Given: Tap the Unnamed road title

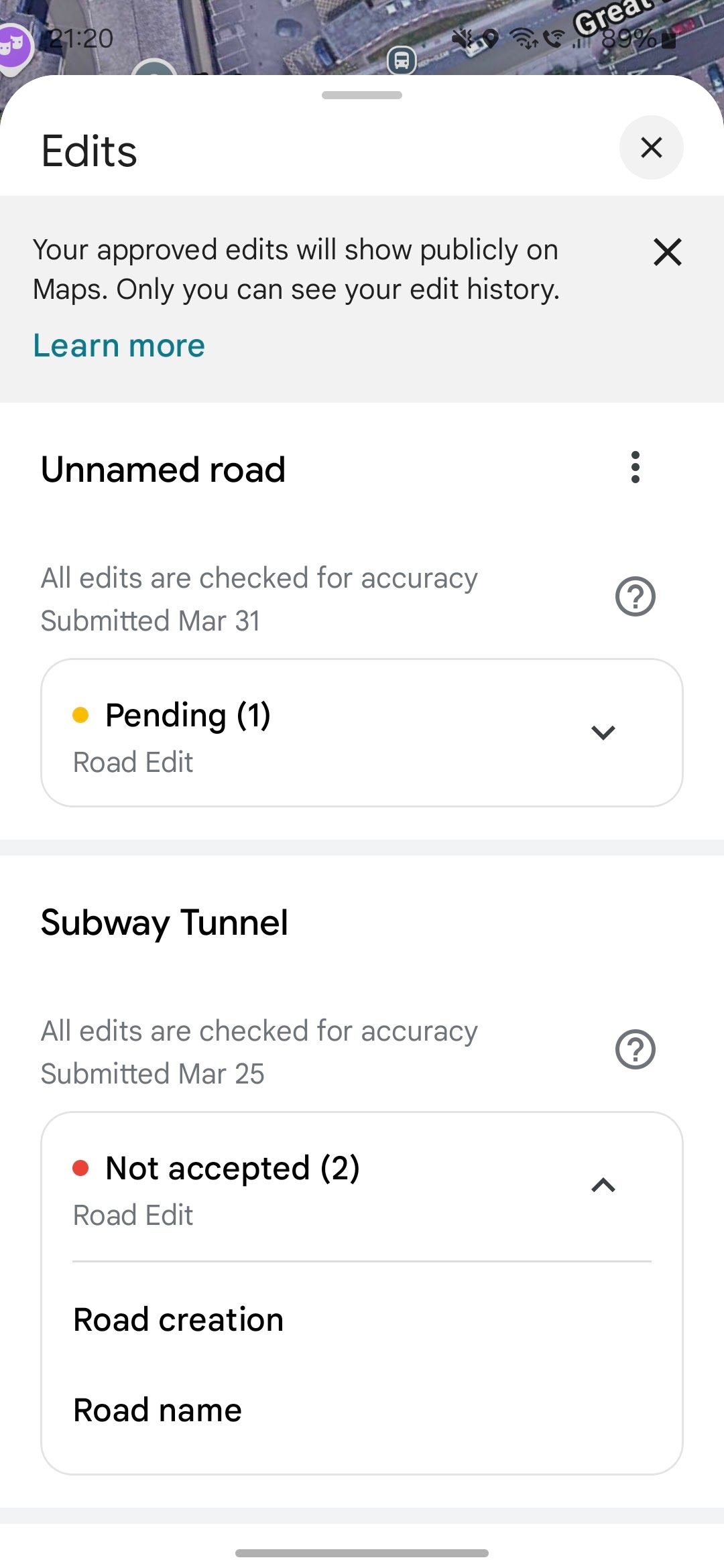Looking at the screenshot, I should (x=163, y=469).
